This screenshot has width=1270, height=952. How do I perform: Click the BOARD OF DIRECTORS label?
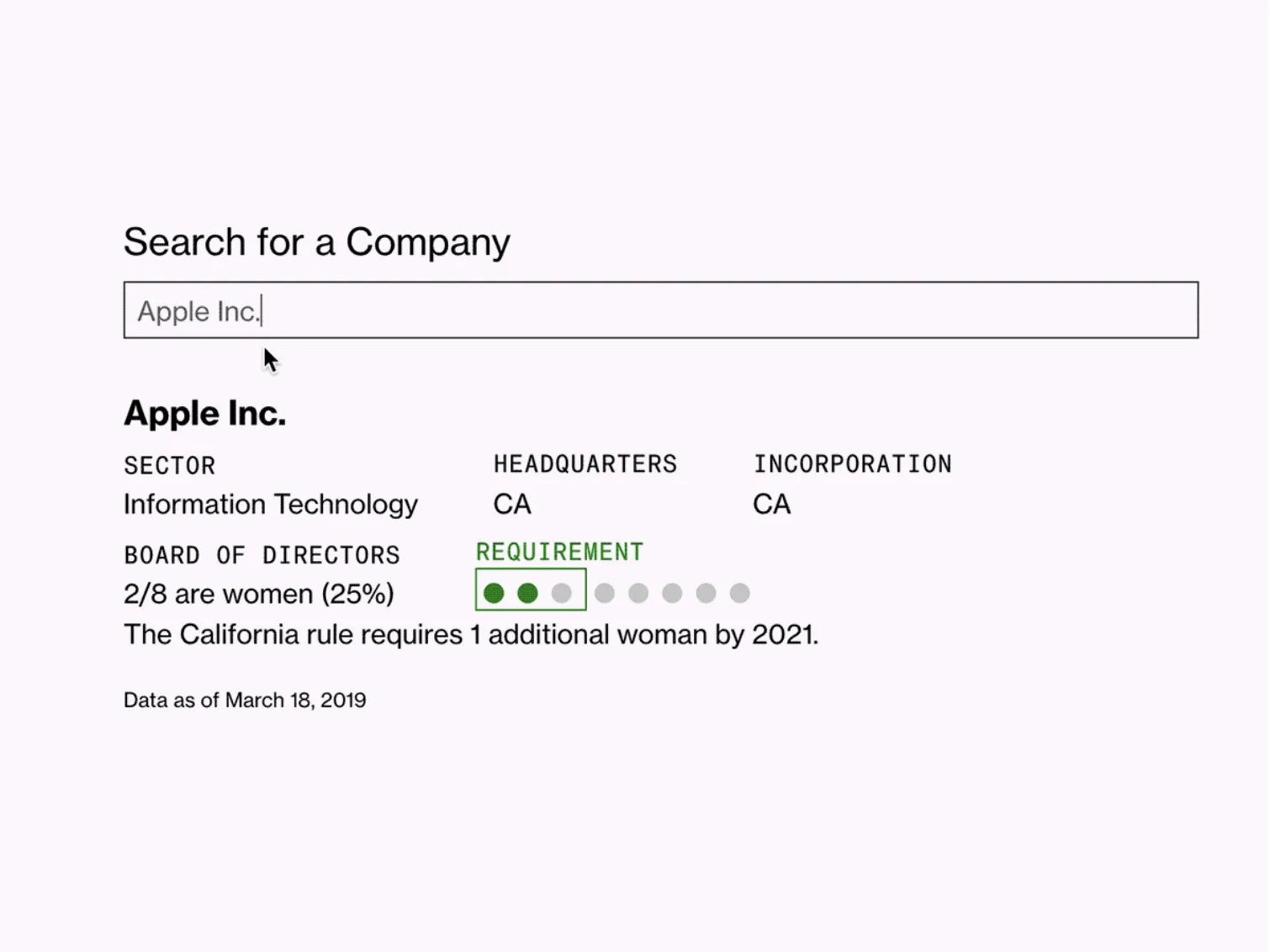tap(262, 556)
